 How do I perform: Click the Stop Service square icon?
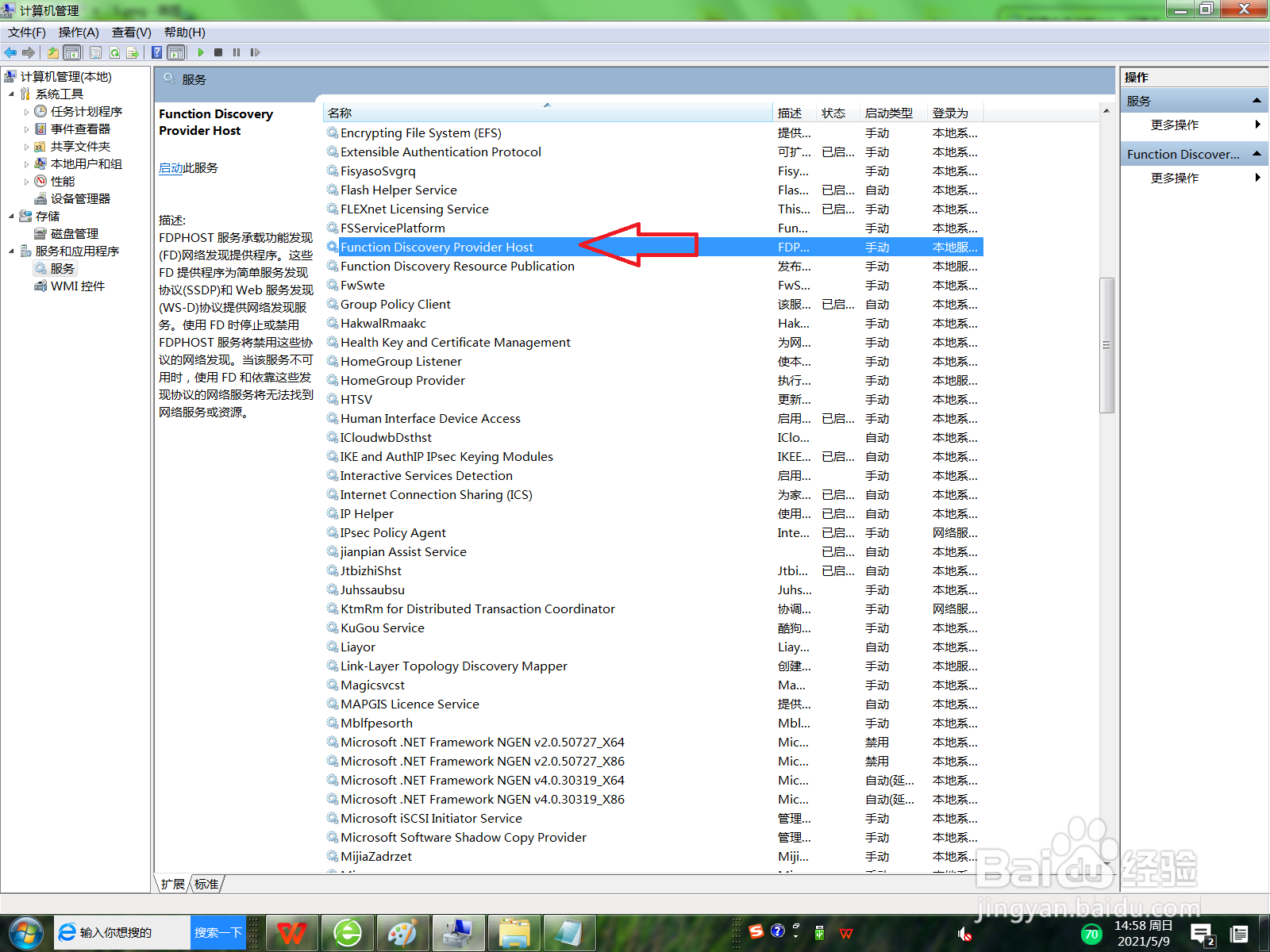coord(218,52)
